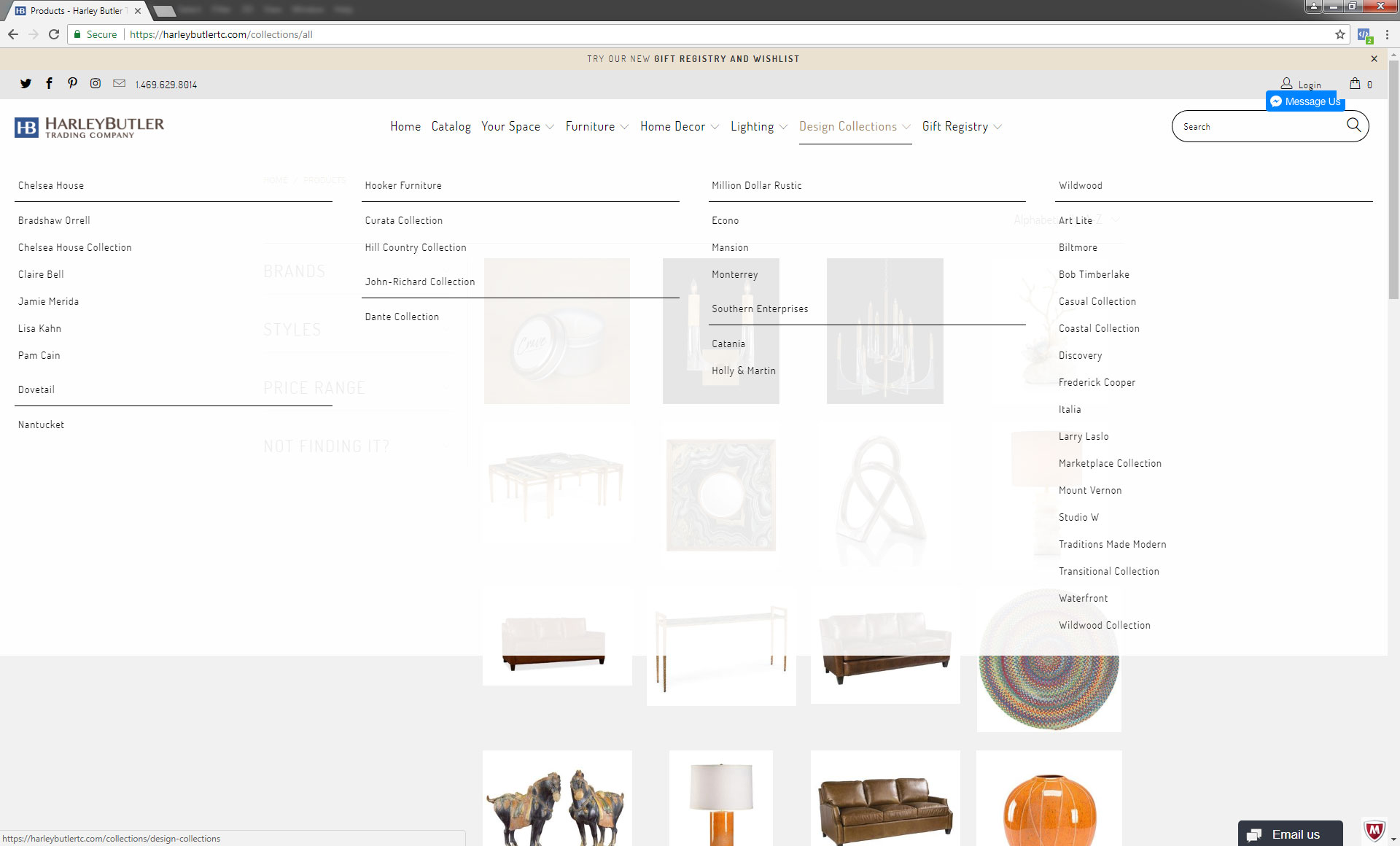1400x846 pixels.
Task: Open the Catalog menu item
Action: pos(451,126)
